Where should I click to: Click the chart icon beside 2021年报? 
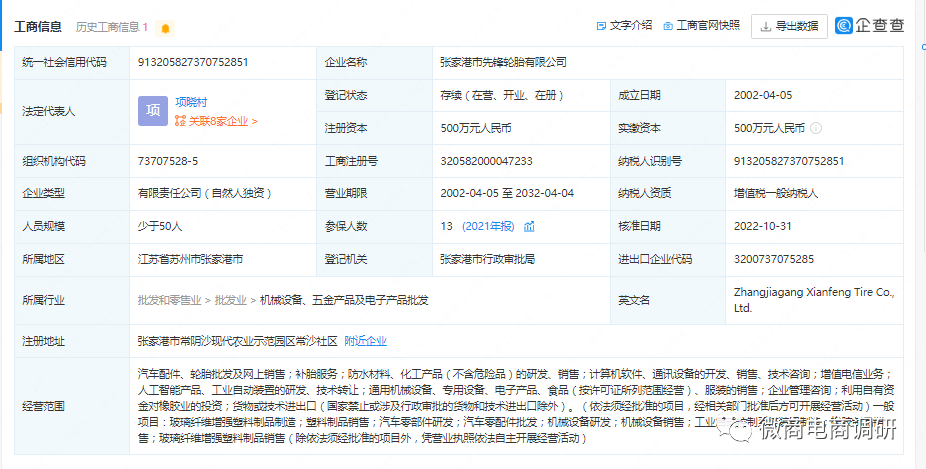[x=529, y=226]
